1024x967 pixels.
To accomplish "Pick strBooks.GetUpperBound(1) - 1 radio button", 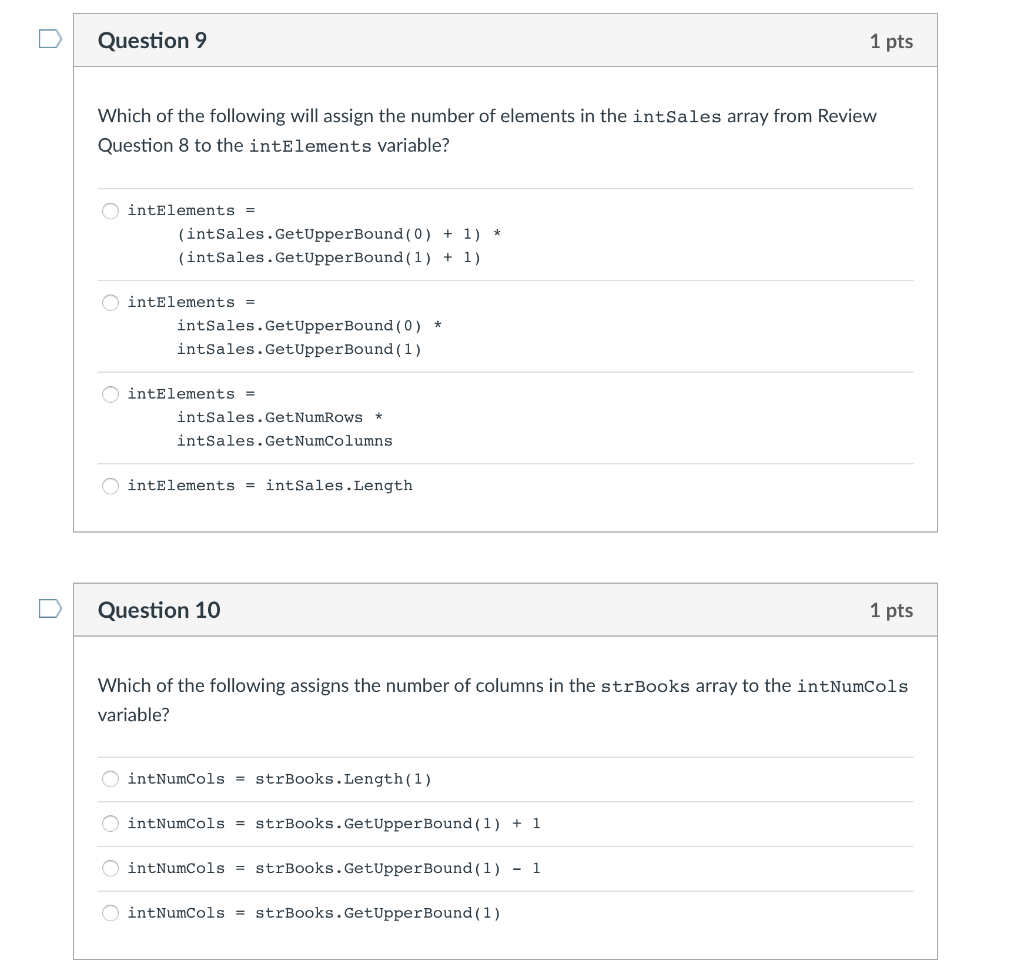I will pyautogui.click(x=110, y=868).
